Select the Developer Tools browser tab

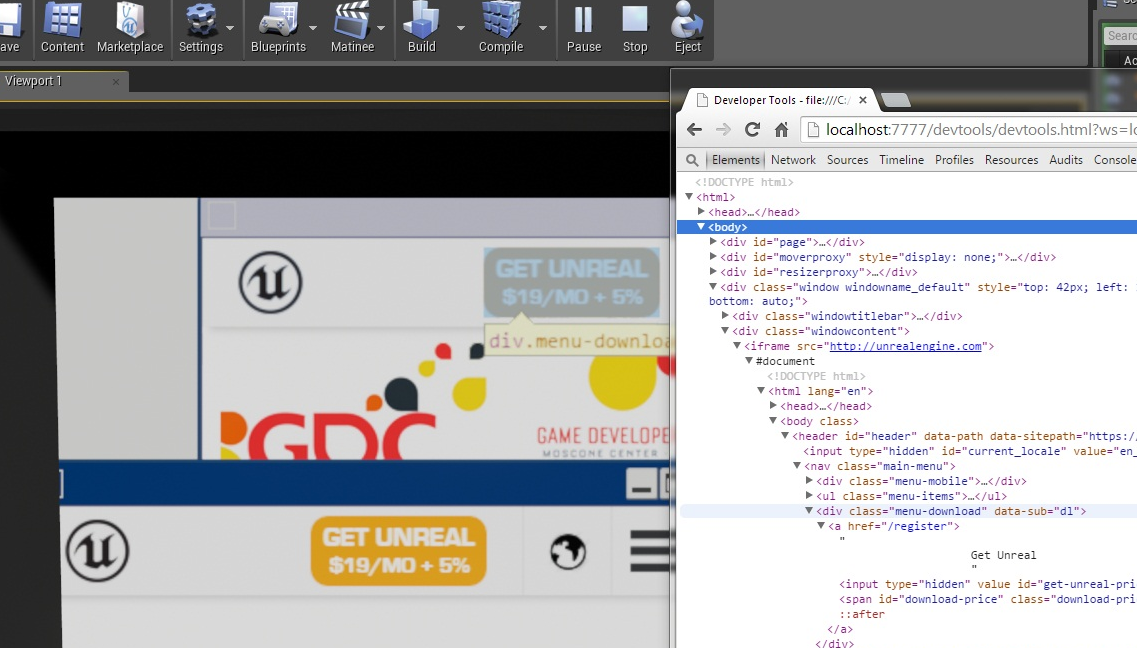coord(780,100)
